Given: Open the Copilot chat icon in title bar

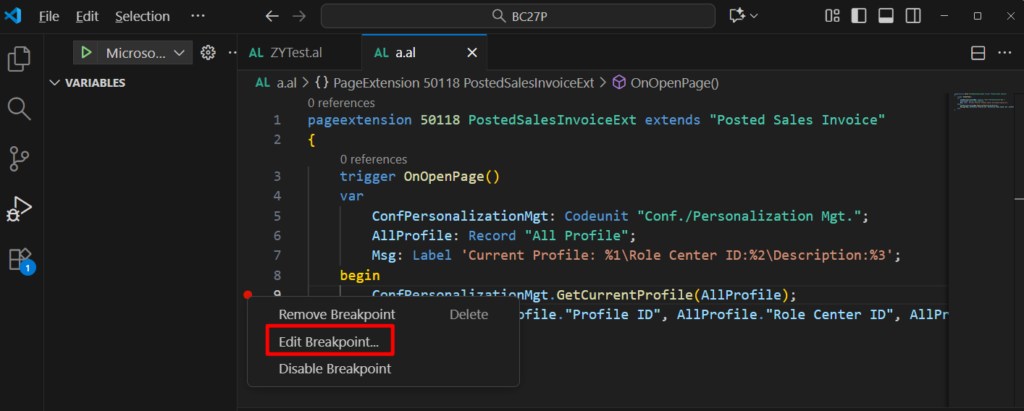Looking at the screenshot, I should (x=739, y=16).
